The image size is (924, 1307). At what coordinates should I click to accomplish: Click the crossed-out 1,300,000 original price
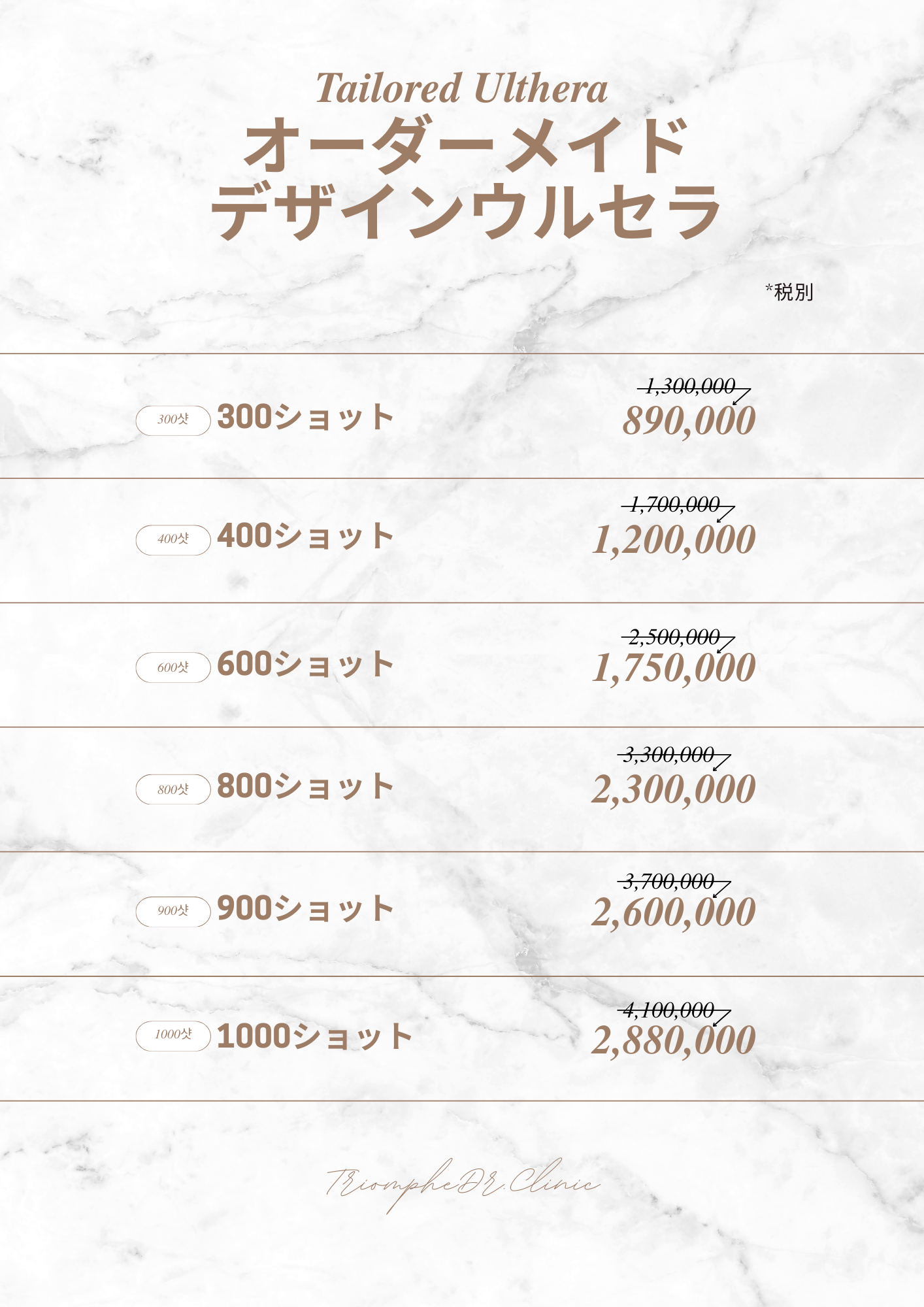(x=690, y=387)
